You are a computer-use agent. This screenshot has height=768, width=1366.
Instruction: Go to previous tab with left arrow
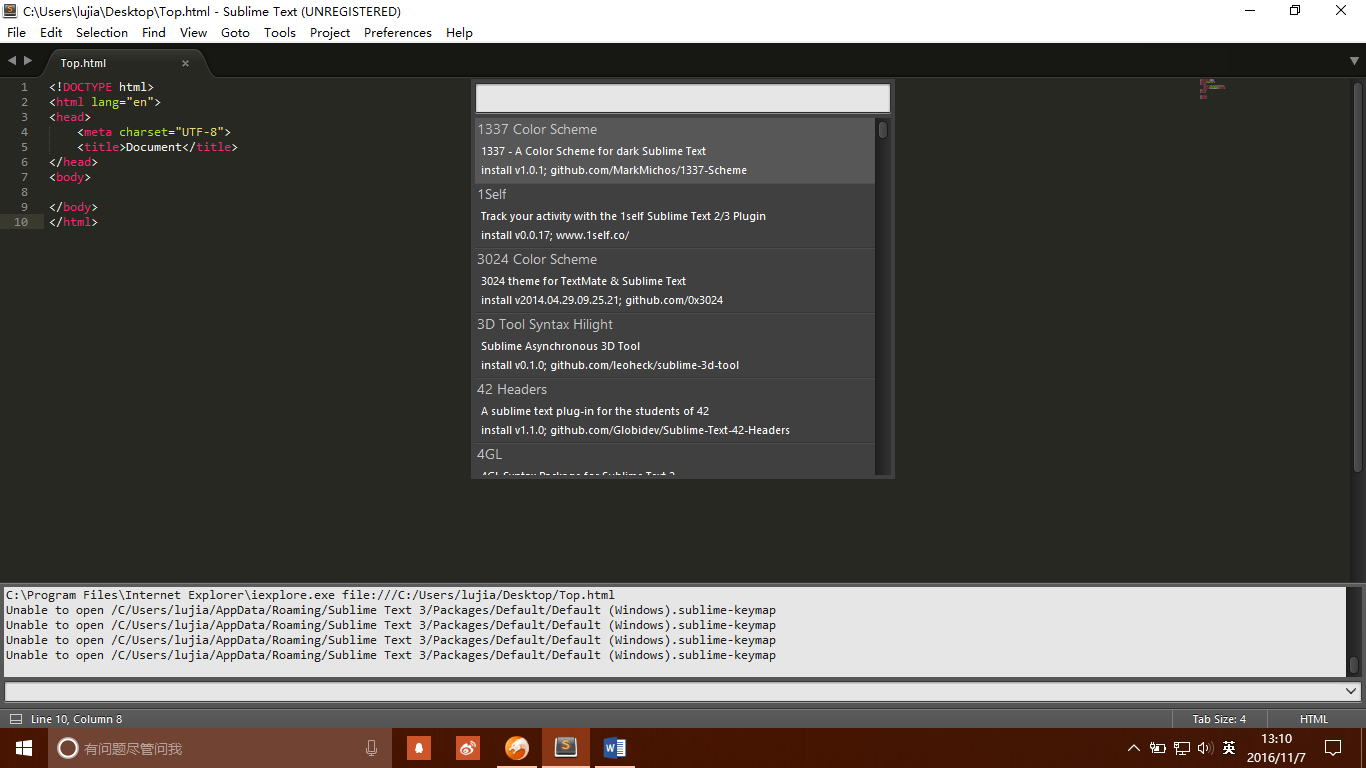(12, 61)
